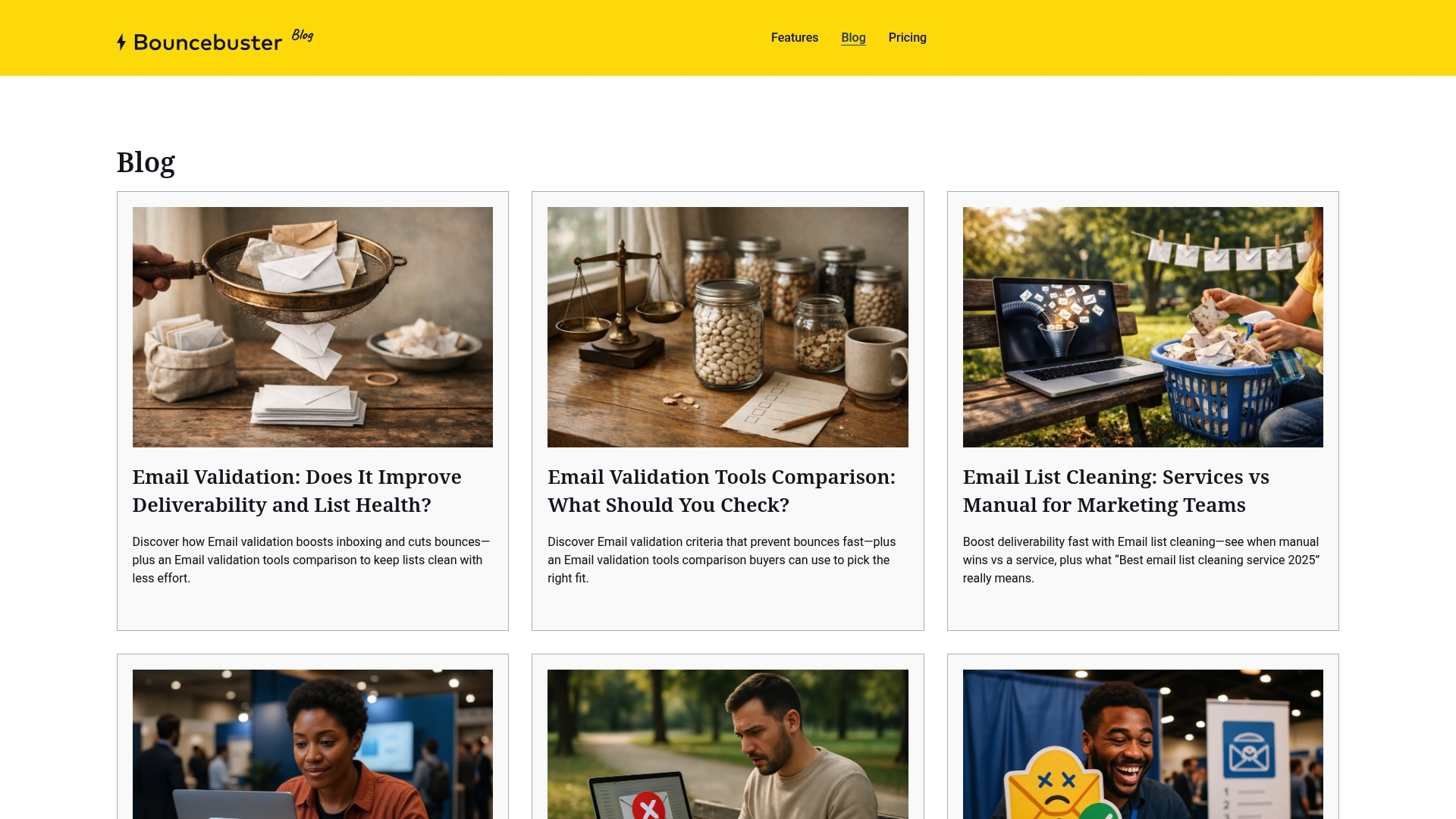Open the envelope sieve article image
The width and height of the screenshot is (1456, 819).
pos(312,327)
